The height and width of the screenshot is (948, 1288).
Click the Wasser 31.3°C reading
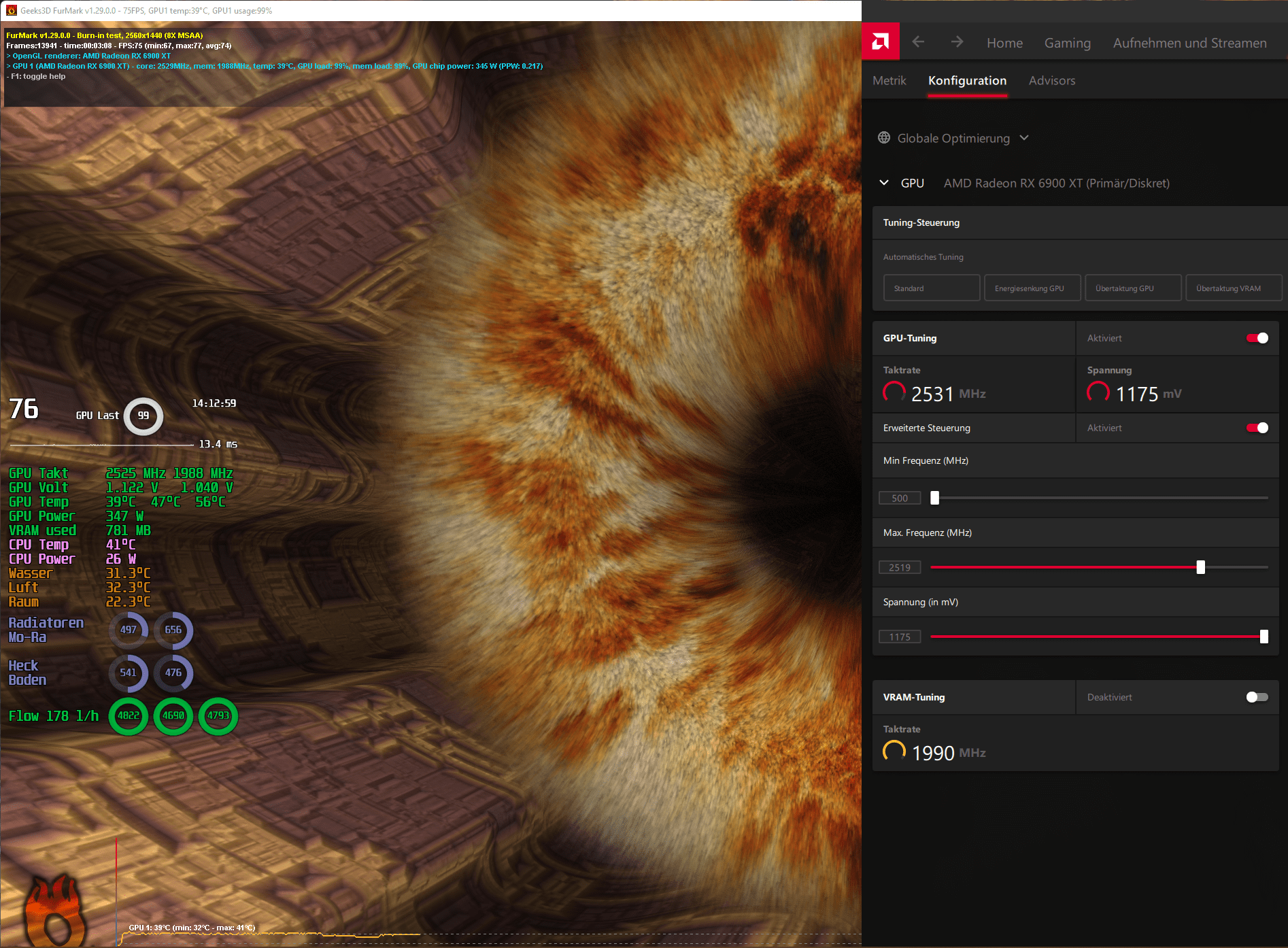pyautogui.click(x=80, y=573)
